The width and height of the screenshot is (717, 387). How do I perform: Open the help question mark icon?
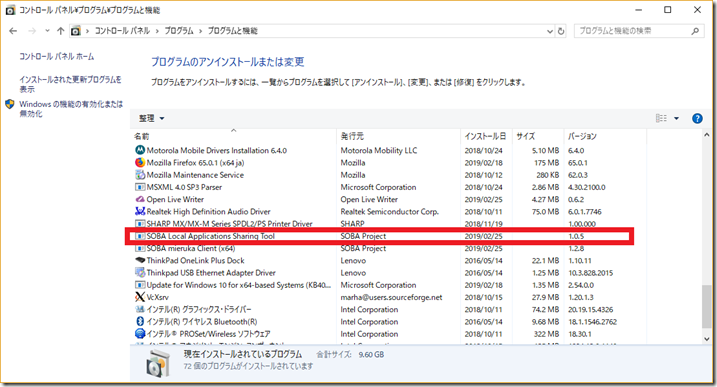[697, 118]
